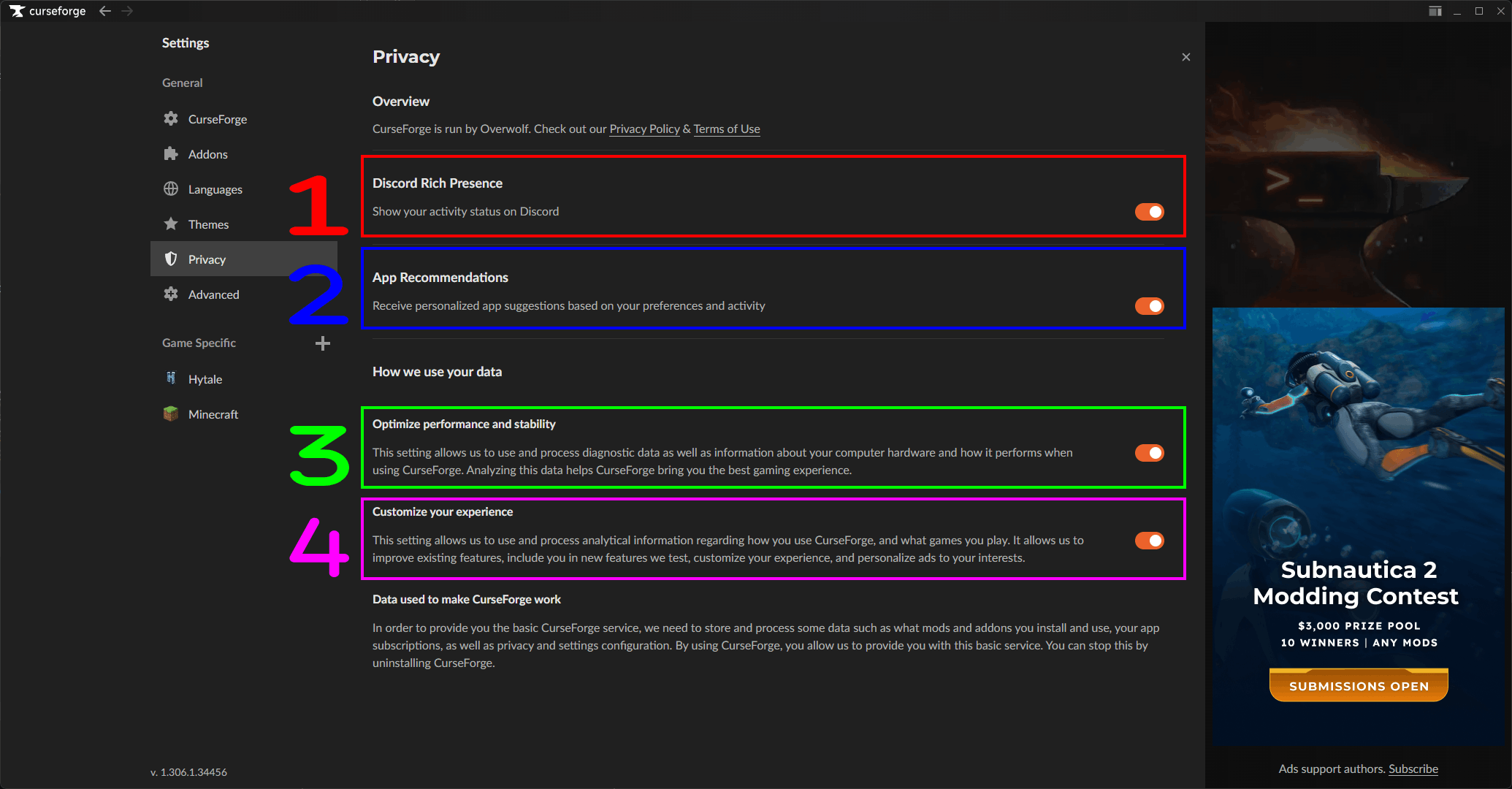This screenshot has height=789, width=1512.
Task: Open Hytale game-specific settings
Action: [244, 378]
